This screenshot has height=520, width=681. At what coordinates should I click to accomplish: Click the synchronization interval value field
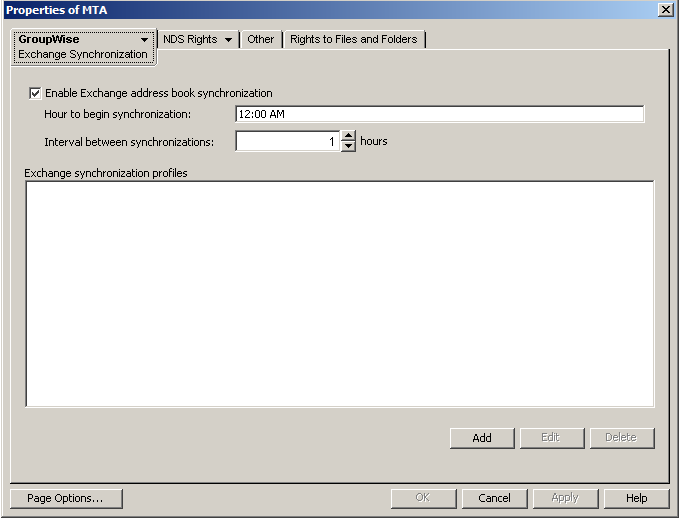(x=288, y=141)
